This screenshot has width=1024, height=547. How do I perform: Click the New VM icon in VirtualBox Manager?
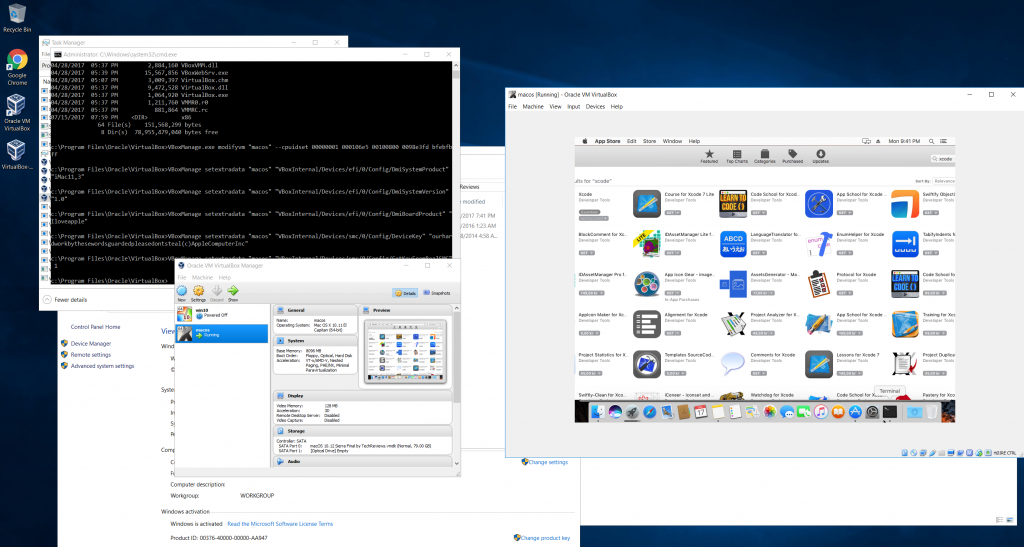point(182,292)
